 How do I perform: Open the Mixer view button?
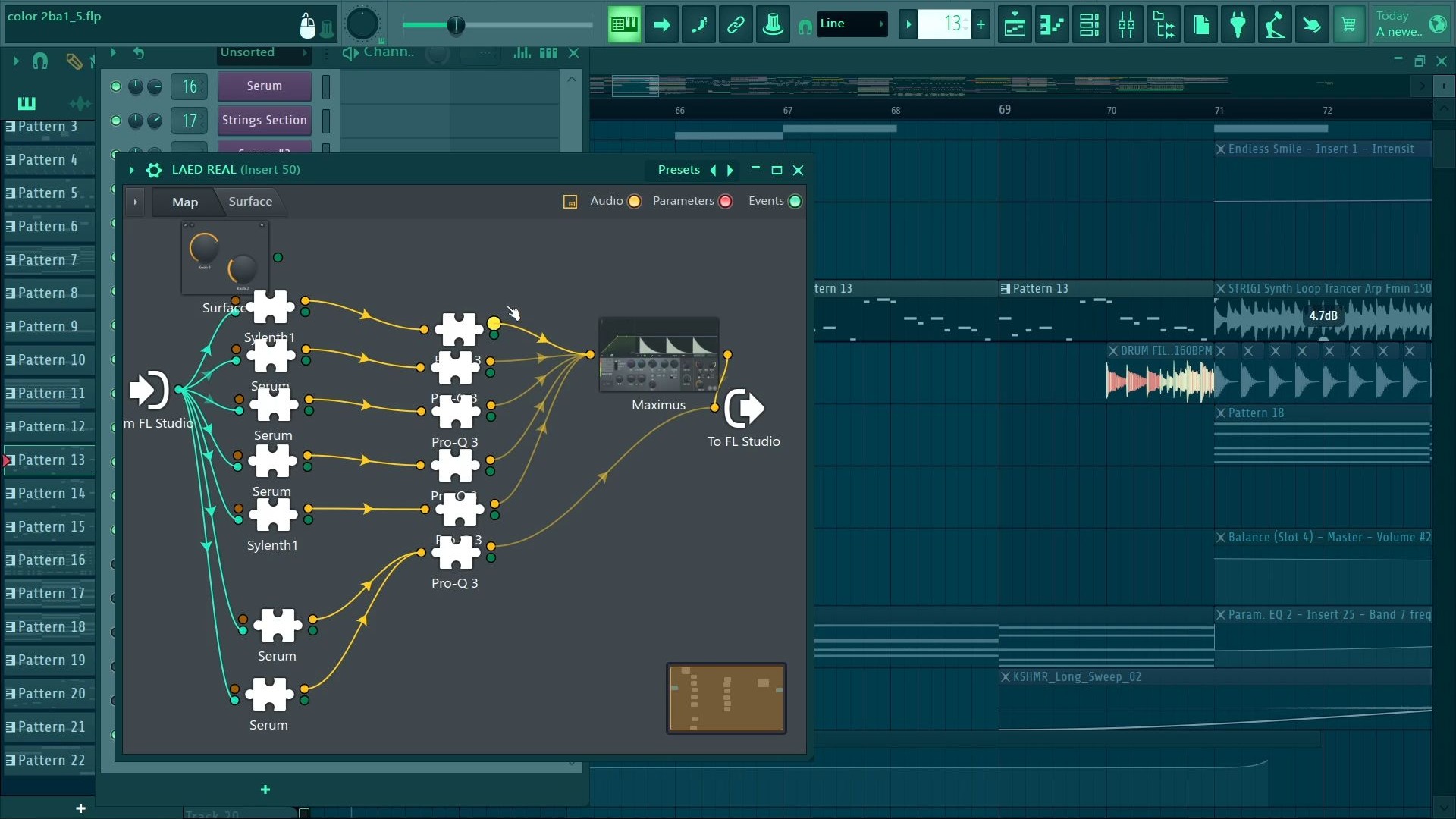click(x=1126, y=24)
